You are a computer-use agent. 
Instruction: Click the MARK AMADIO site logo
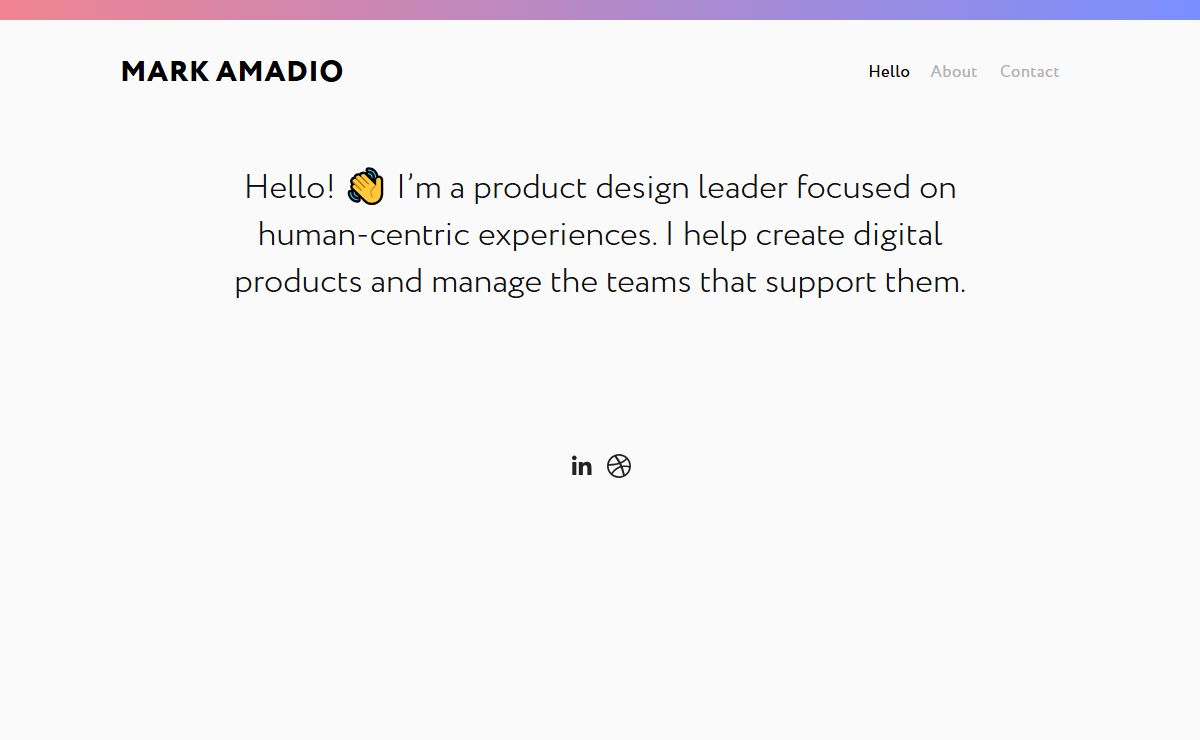point(232,72)
